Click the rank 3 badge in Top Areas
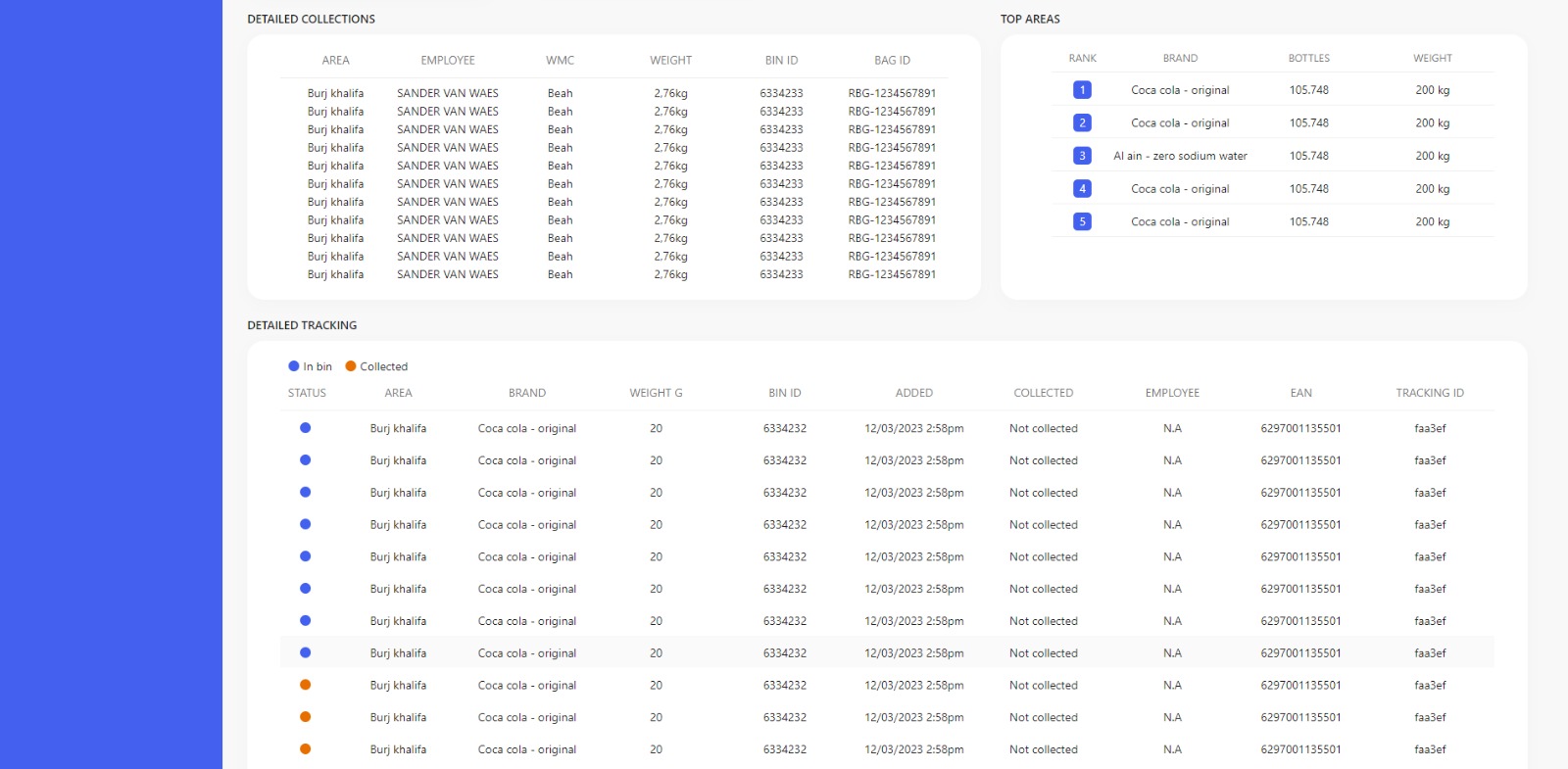Viewport: 1568px width, 769px height. pos(1082,156)
